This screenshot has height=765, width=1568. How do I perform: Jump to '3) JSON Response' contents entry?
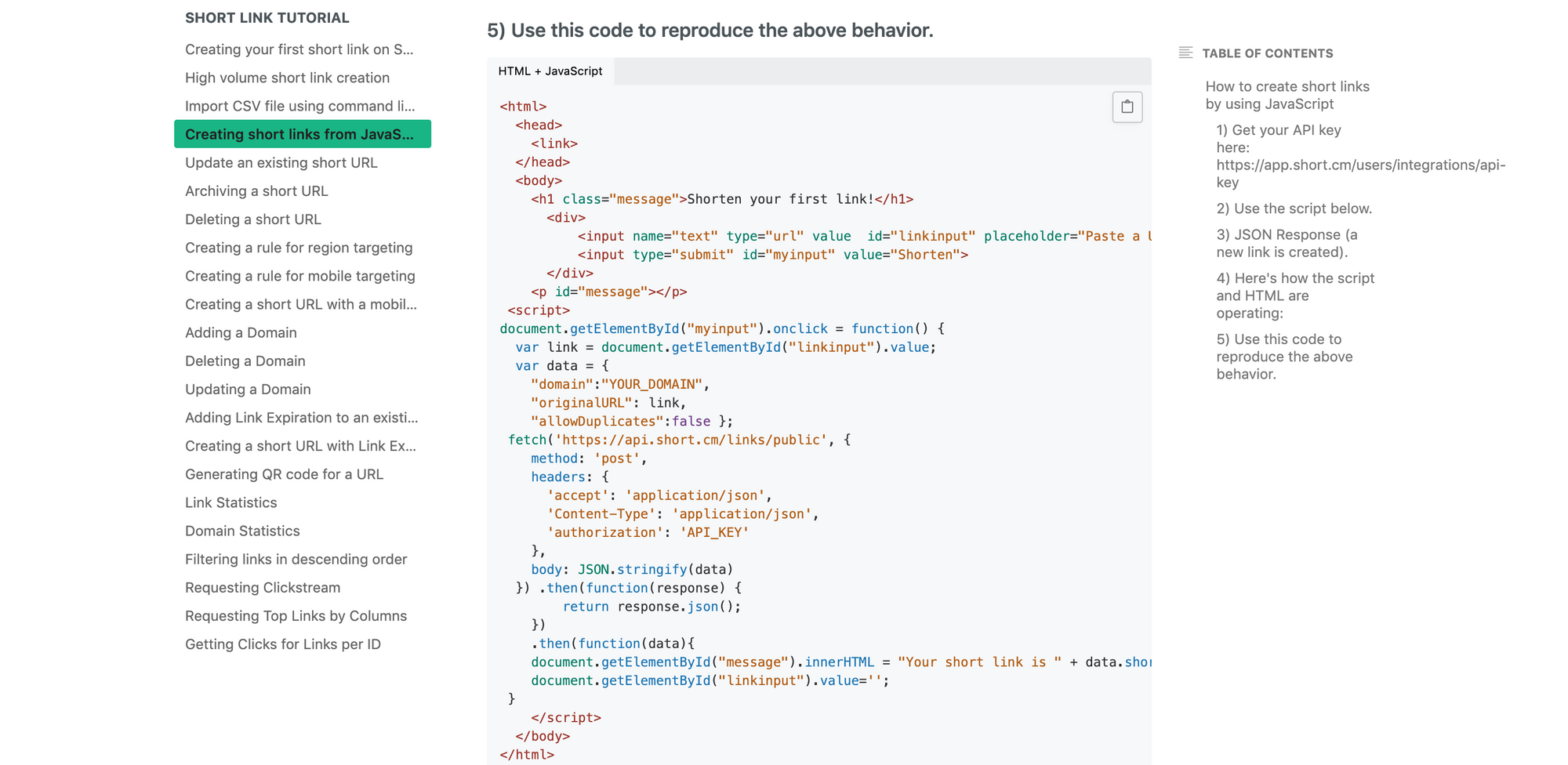coord(1287,243)
